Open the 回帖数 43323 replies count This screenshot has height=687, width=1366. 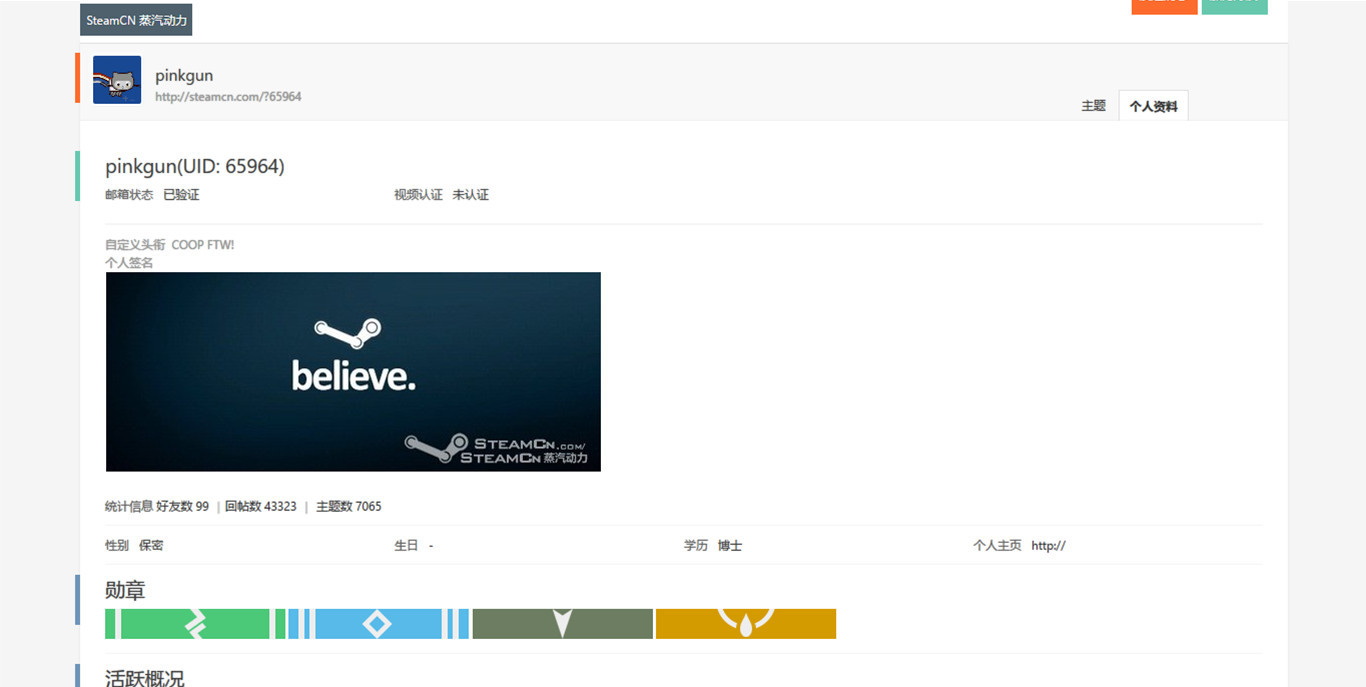pos(261,507)
